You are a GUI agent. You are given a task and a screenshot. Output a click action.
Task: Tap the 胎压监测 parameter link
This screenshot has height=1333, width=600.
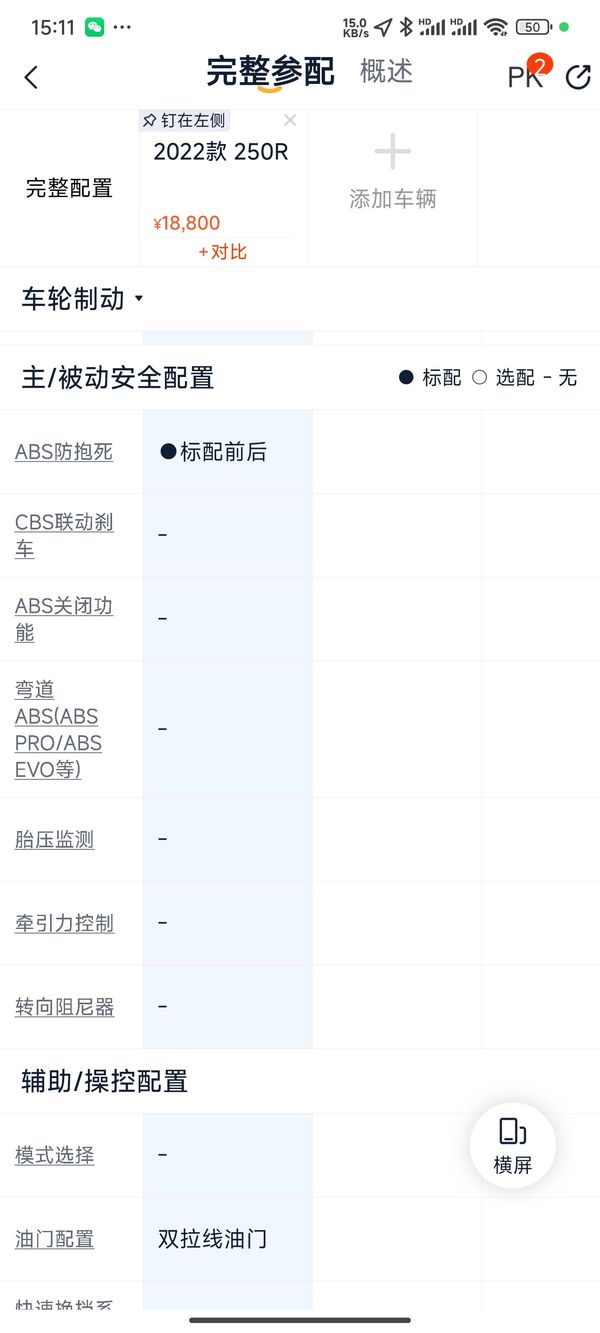(x=54, y=840)
